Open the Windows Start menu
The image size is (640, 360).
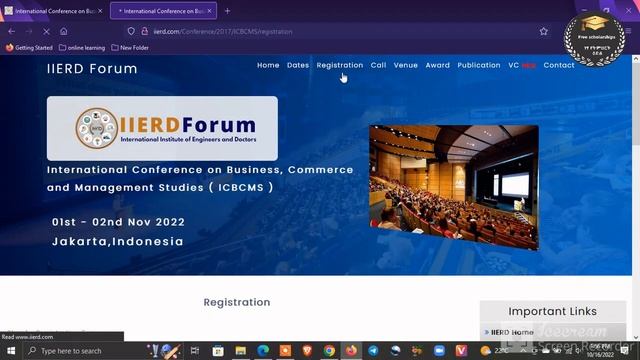11,351
